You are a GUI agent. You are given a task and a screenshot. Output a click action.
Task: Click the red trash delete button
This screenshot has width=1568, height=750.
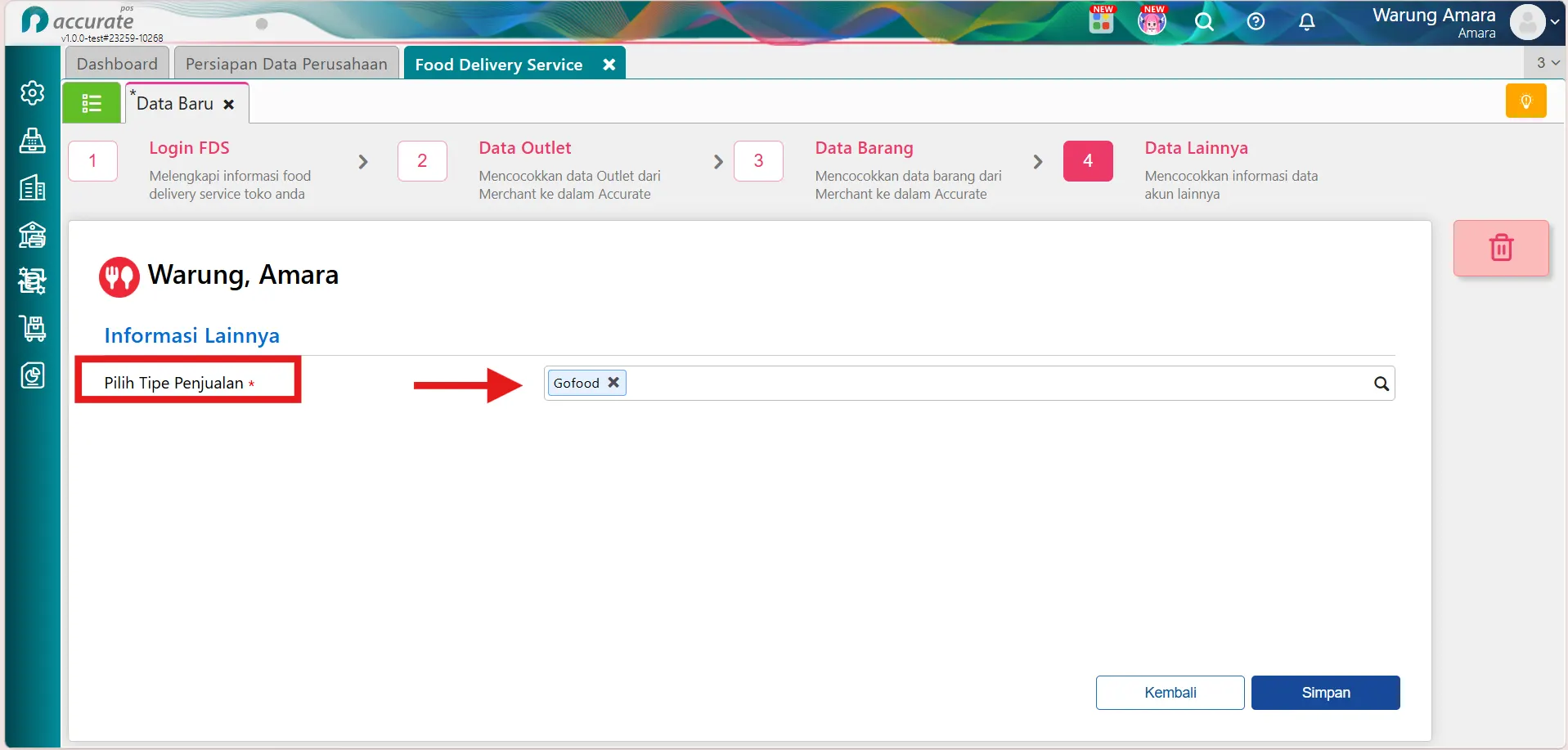coord(1501,248)
